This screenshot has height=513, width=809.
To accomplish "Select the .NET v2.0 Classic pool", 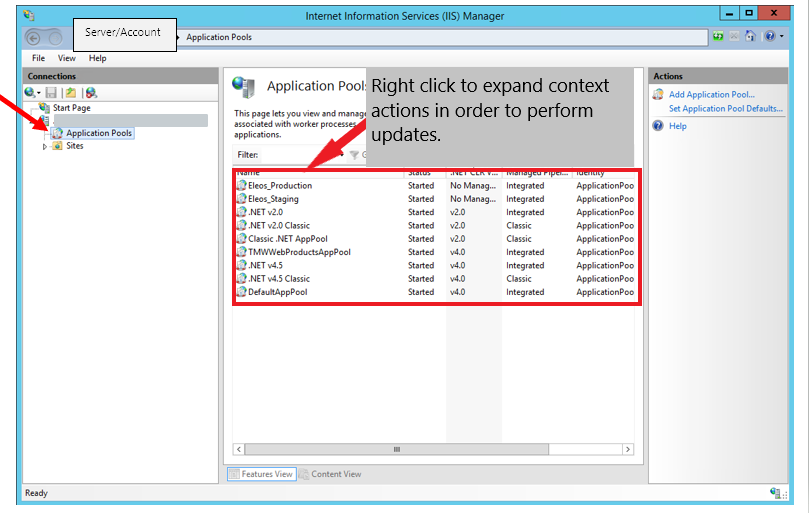I will (x=435, y=226).
